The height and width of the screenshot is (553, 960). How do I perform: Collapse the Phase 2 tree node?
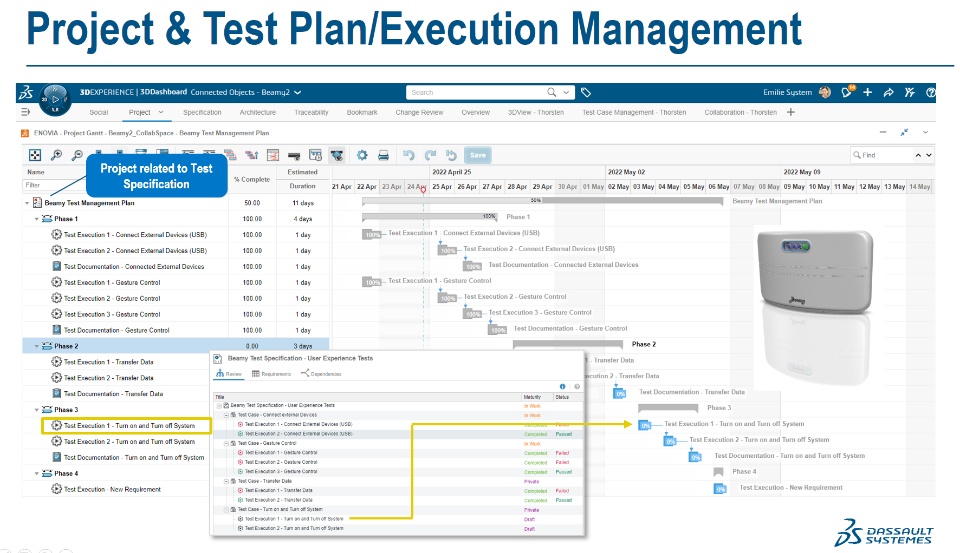click(37, 346)
